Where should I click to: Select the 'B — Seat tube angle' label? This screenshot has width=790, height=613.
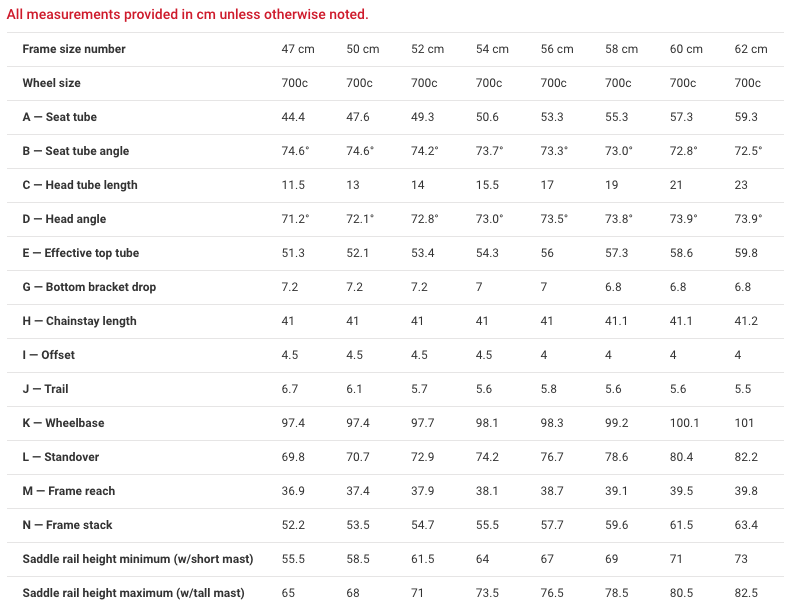tap(76, 151)
